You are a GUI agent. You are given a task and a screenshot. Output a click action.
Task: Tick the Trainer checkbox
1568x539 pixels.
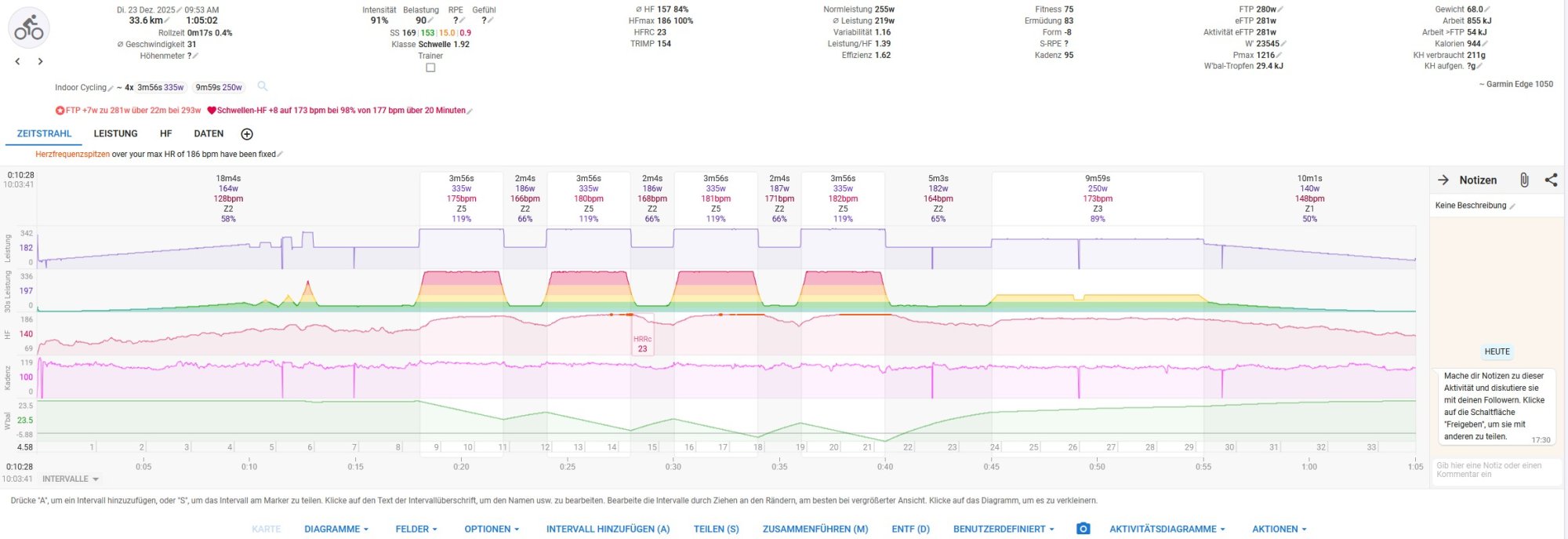click(430, 67)
